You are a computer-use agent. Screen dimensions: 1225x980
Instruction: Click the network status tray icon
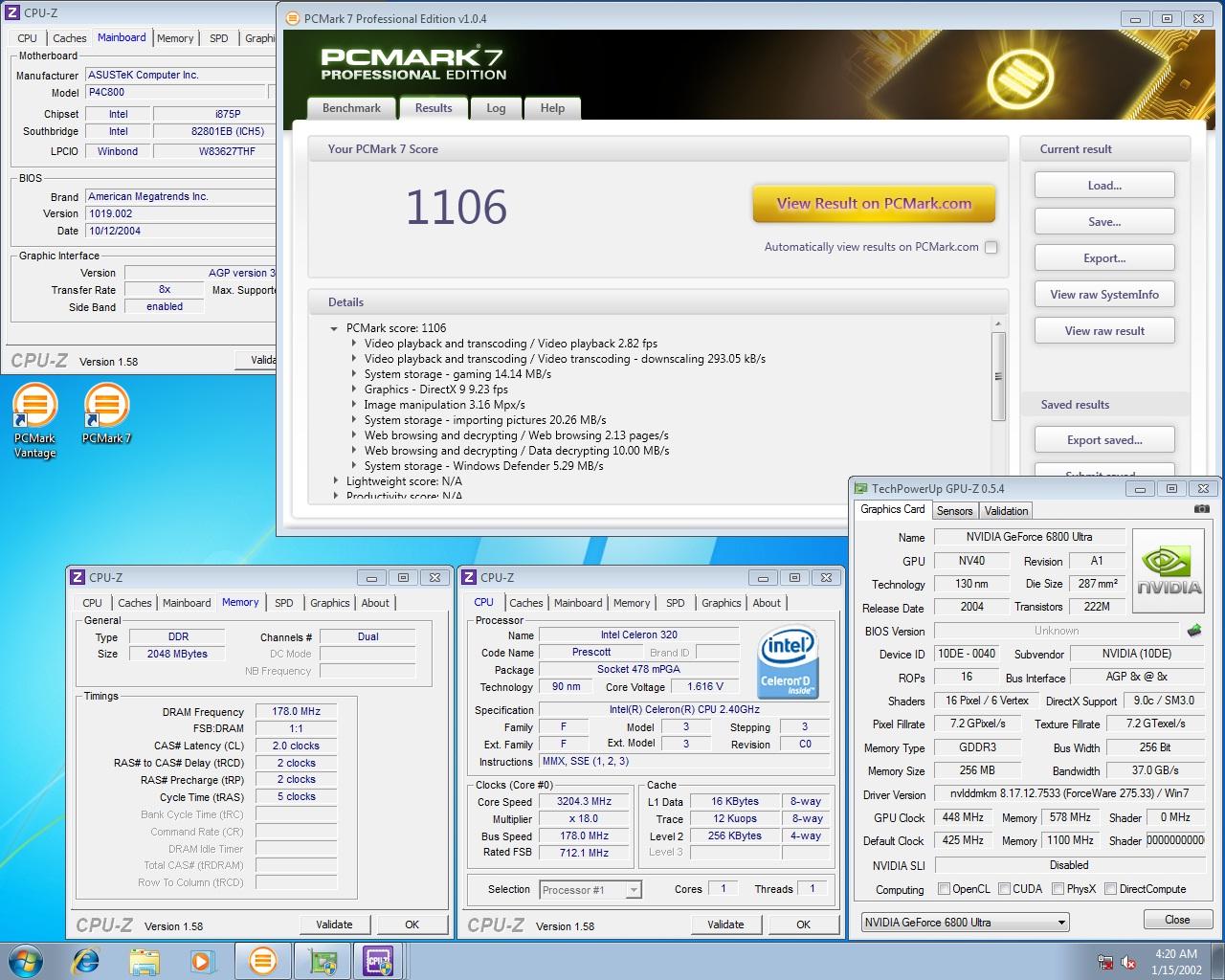click(1105, 962)
